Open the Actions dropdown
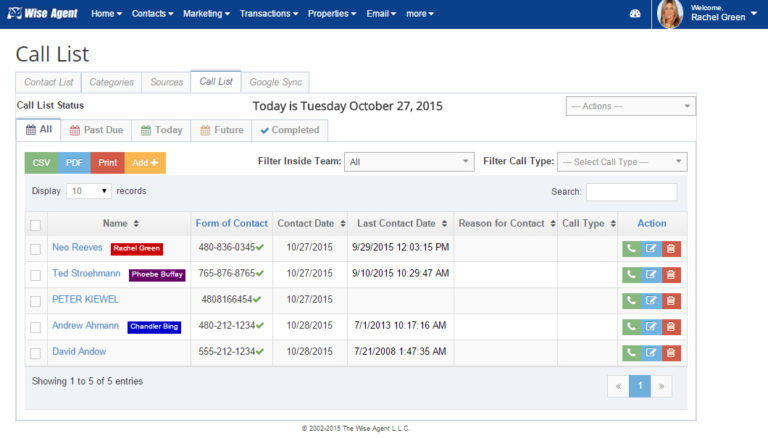The image size is (768, 438). pos(630,106)
